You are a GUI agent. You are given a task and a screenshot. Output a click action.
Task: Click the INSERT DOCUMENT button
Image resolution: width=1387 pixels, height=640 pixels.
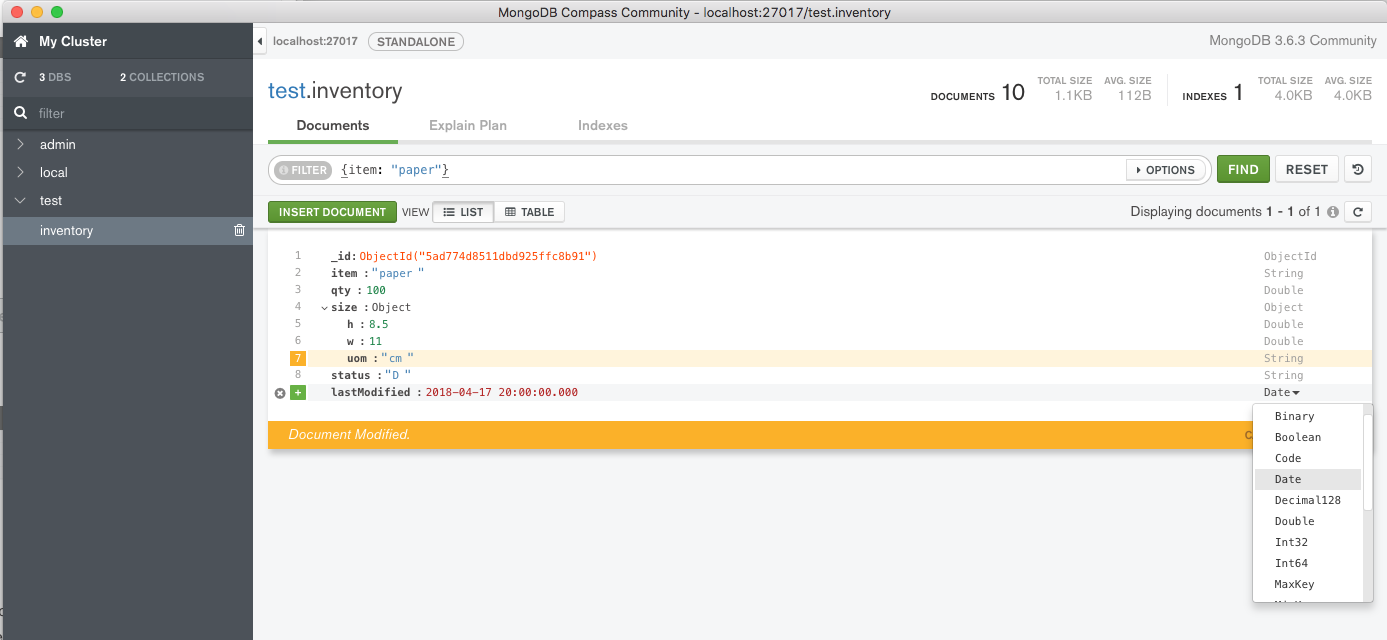tap(332, 211)
